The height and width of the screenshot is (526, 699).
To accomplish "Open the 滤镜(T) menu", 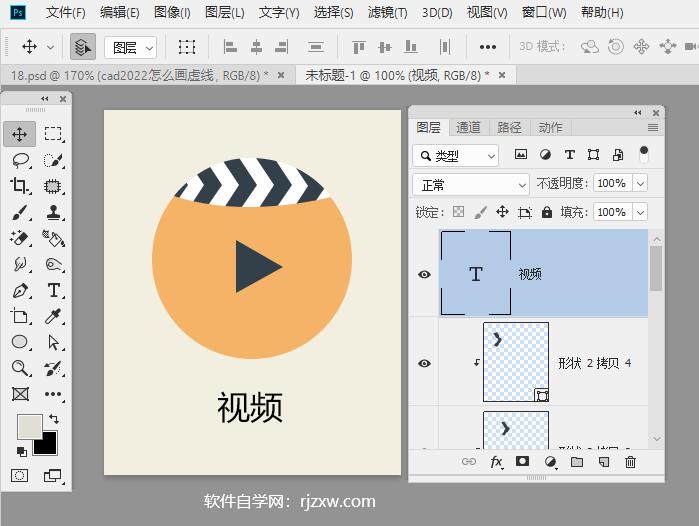I will tap(387, 13).
